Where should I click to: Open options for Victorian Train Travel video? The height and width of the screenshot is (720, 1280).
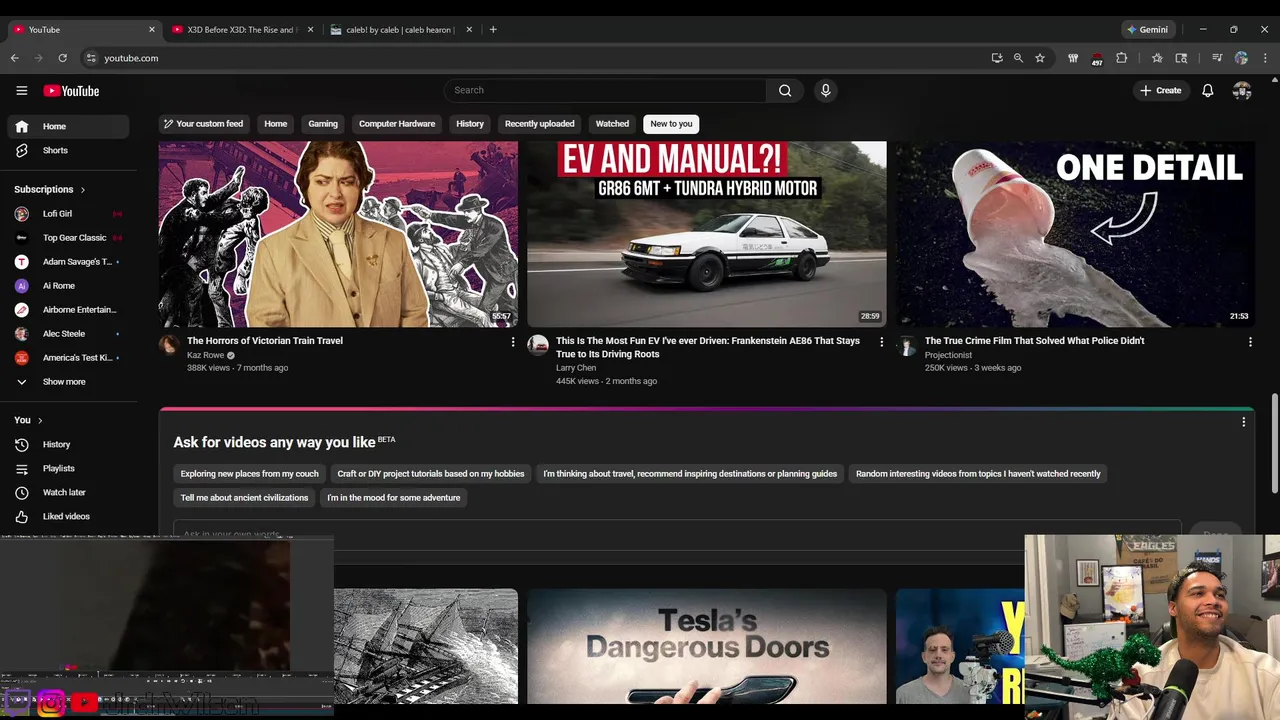tap(513, 342)
